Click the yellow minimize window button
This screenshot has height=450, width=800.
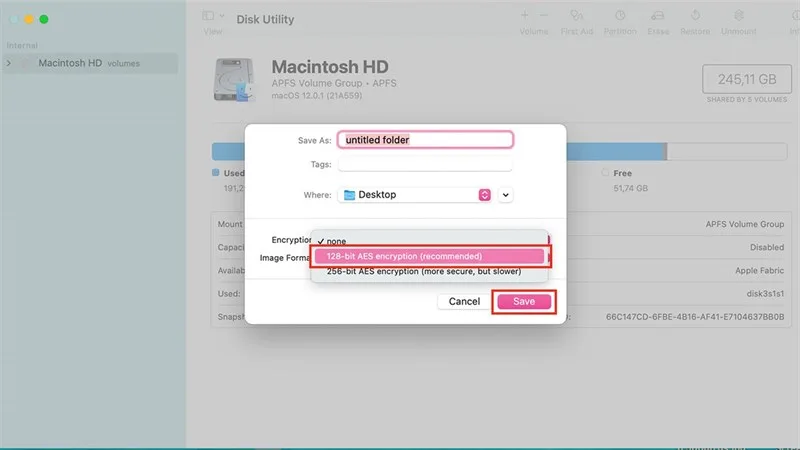(29, 19)
